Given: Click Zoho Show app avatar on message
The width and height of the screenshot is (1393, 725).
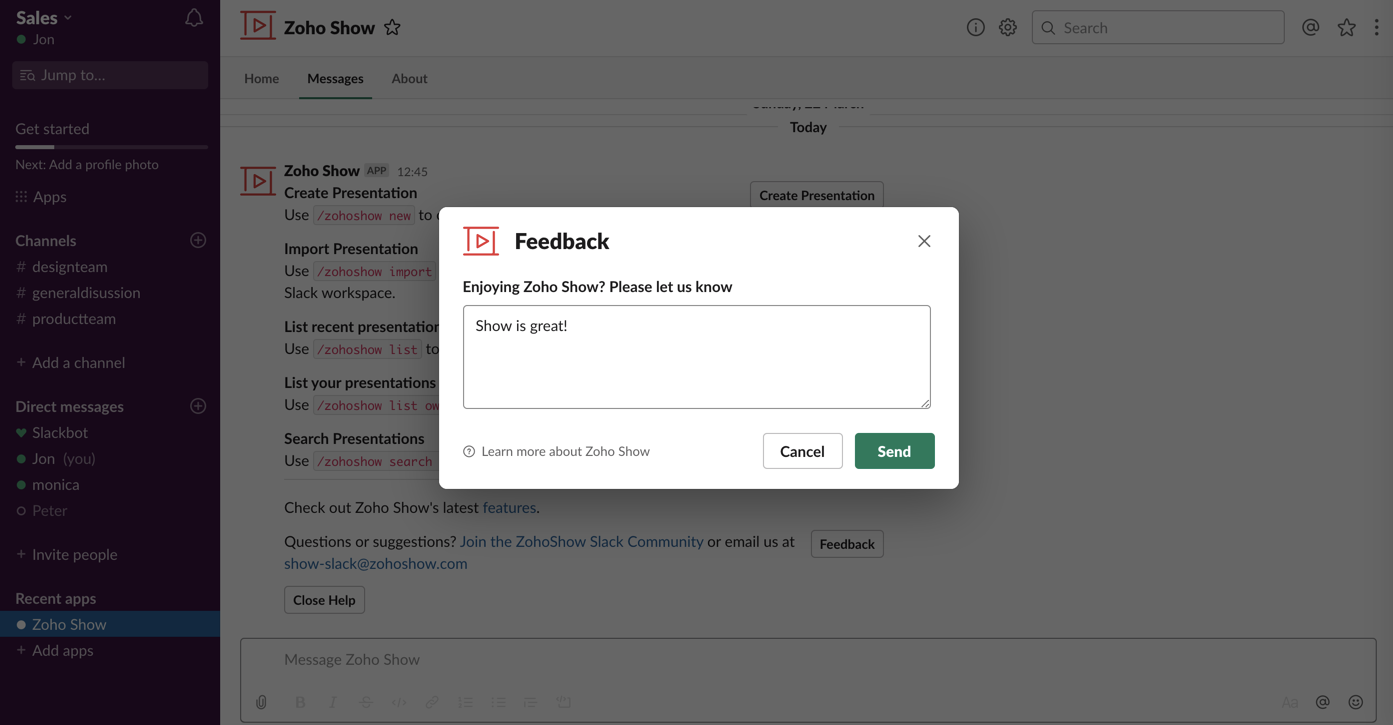Looking at the screenshot, I should pyautogui.click(x=258, y=181).
